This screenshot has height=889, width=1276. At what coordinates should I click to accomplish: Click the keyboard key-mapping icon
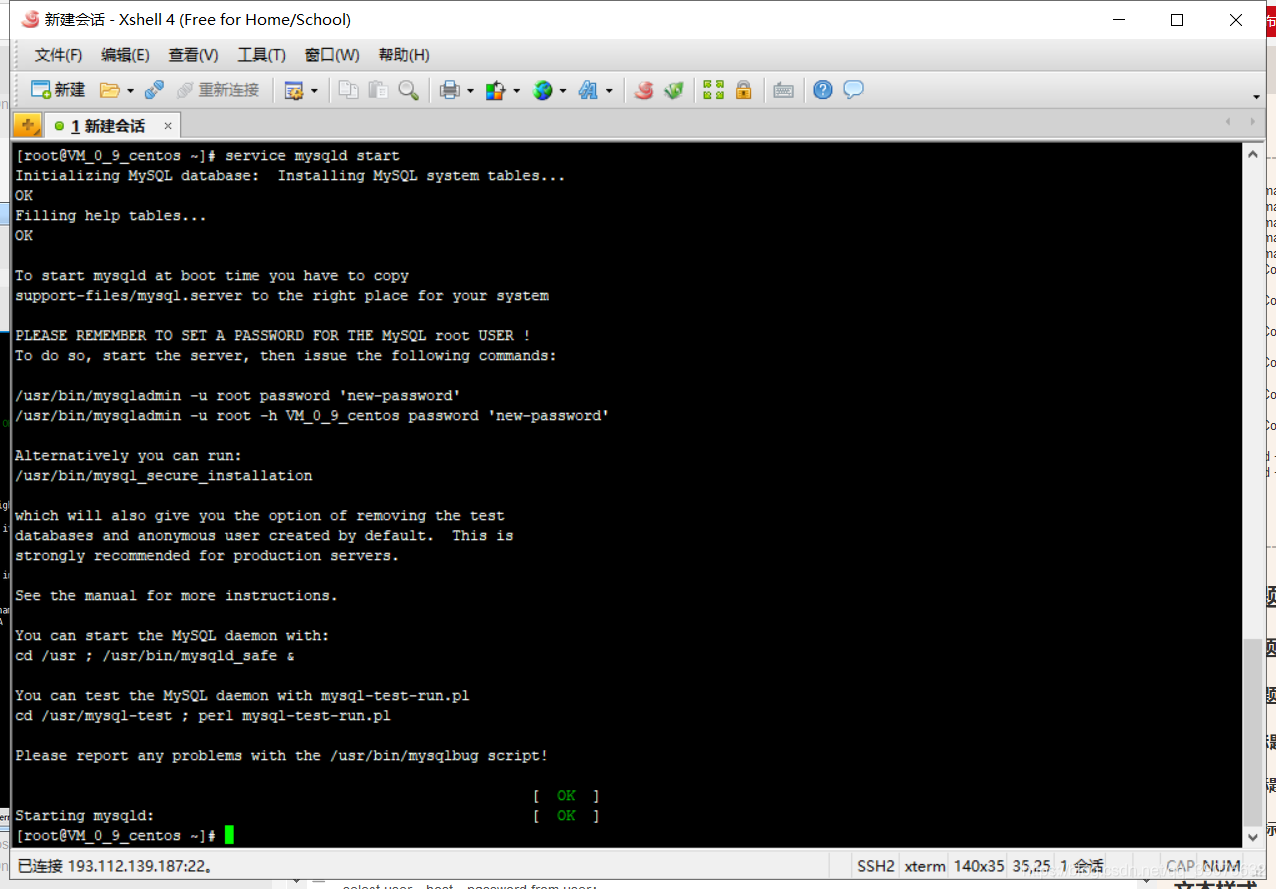784,90
